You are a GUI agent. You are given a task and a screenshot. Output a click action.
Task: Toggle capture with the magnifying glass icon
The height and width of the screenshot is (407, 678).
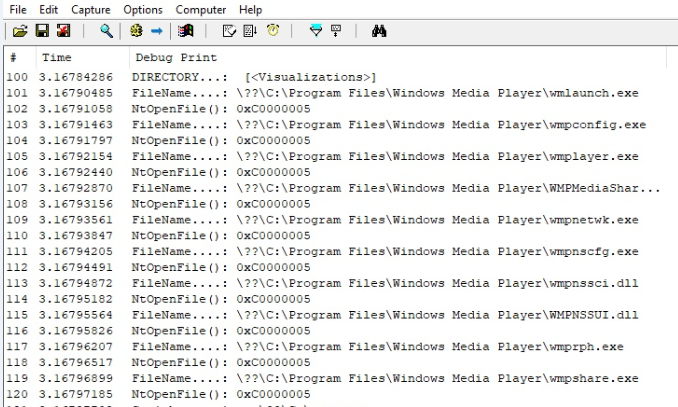click(x=105, y=32)
